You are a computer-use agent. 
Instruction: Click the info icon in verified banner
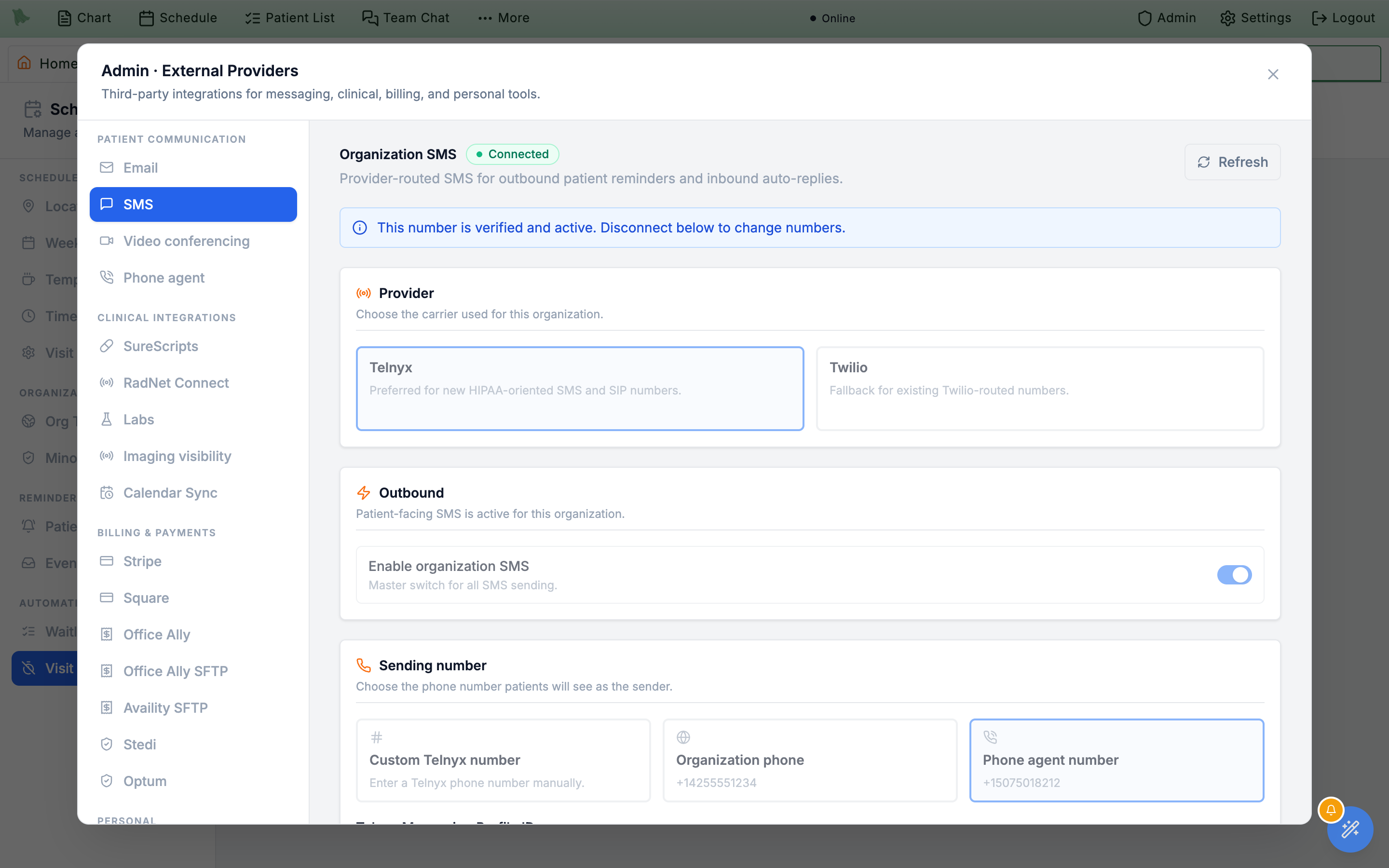[360, 228]
